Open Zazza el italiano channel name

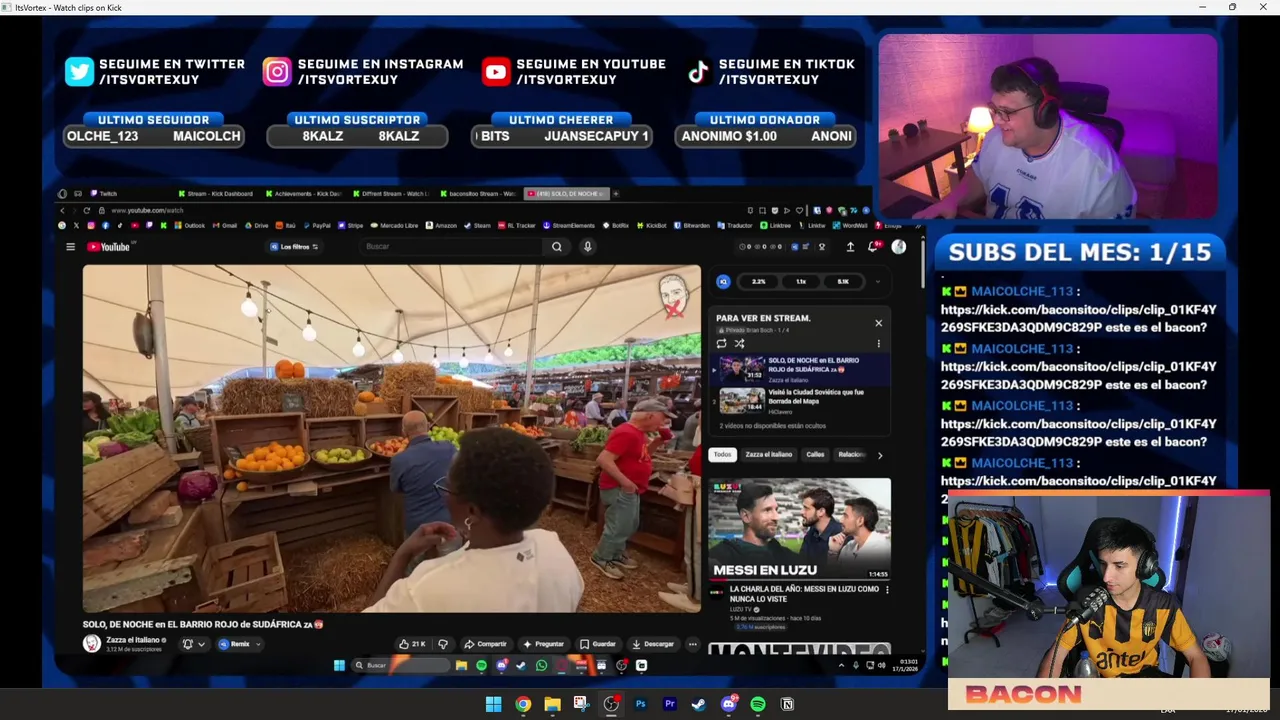[x=133, y=640]
